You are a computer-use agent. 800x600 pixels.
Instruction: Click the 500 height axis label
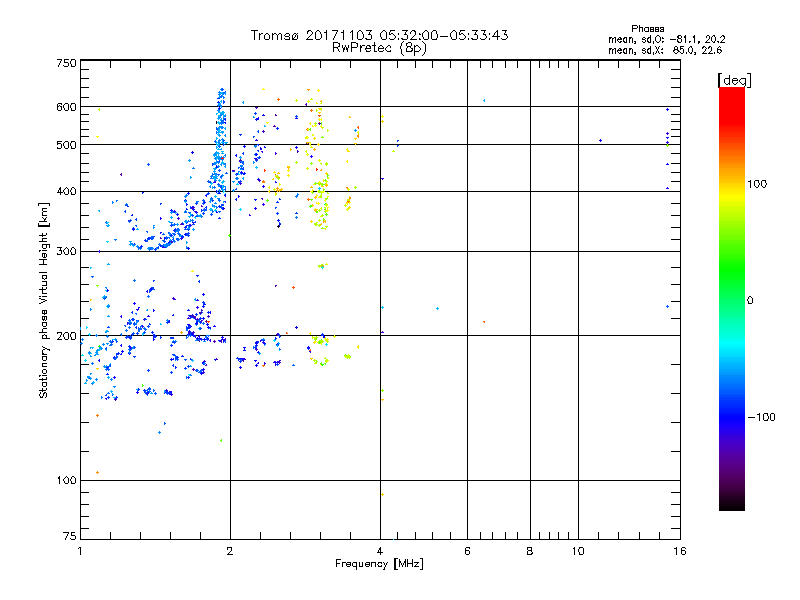point(66,145)
